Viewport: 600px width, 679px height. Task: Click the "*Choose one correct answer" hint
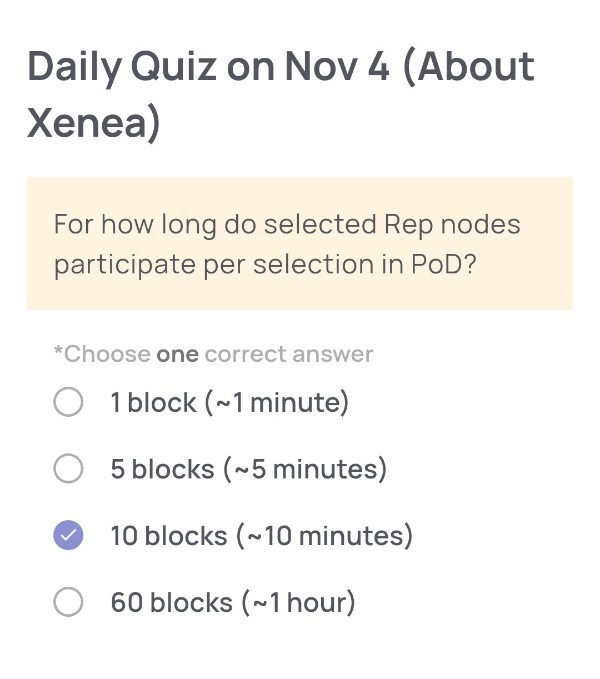(x=213, y=354)
